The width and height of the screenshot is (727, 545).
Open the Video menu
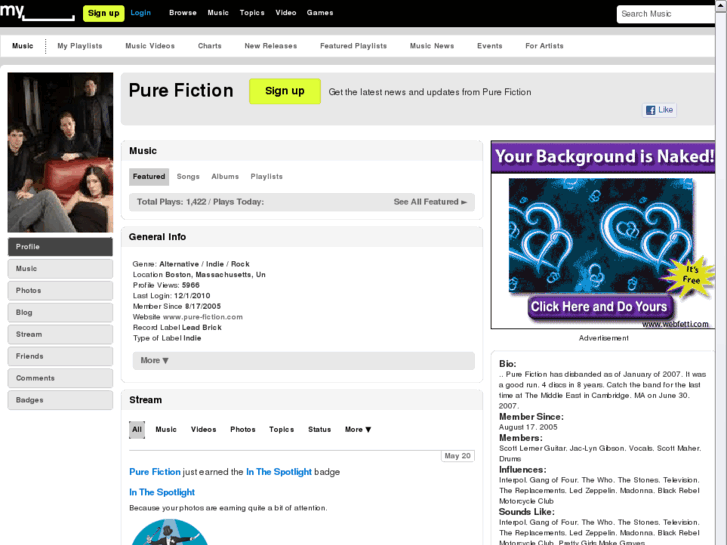pyautogui.click(x=286, y=13)
